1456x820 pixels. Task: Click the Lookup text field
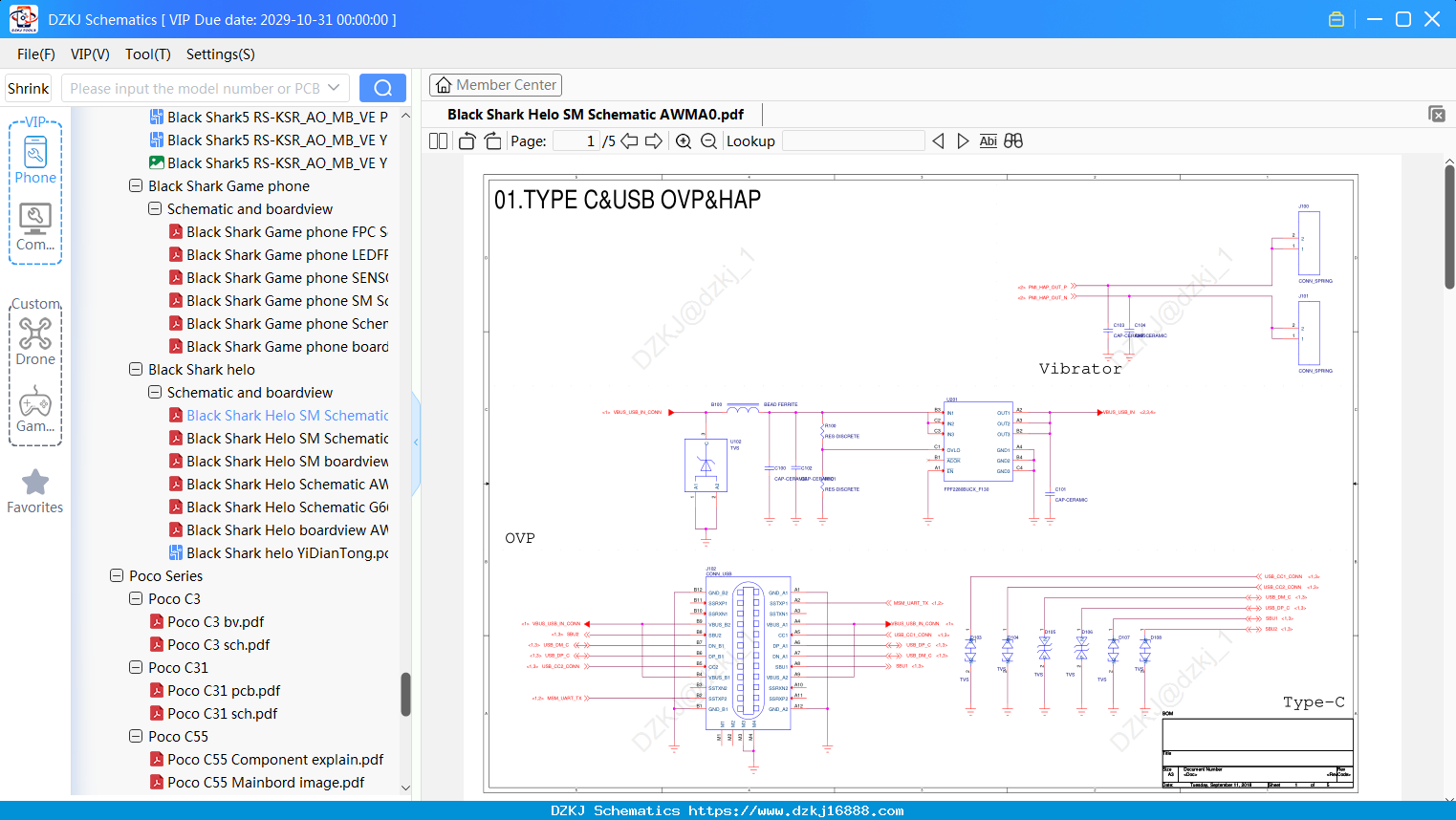853,141
